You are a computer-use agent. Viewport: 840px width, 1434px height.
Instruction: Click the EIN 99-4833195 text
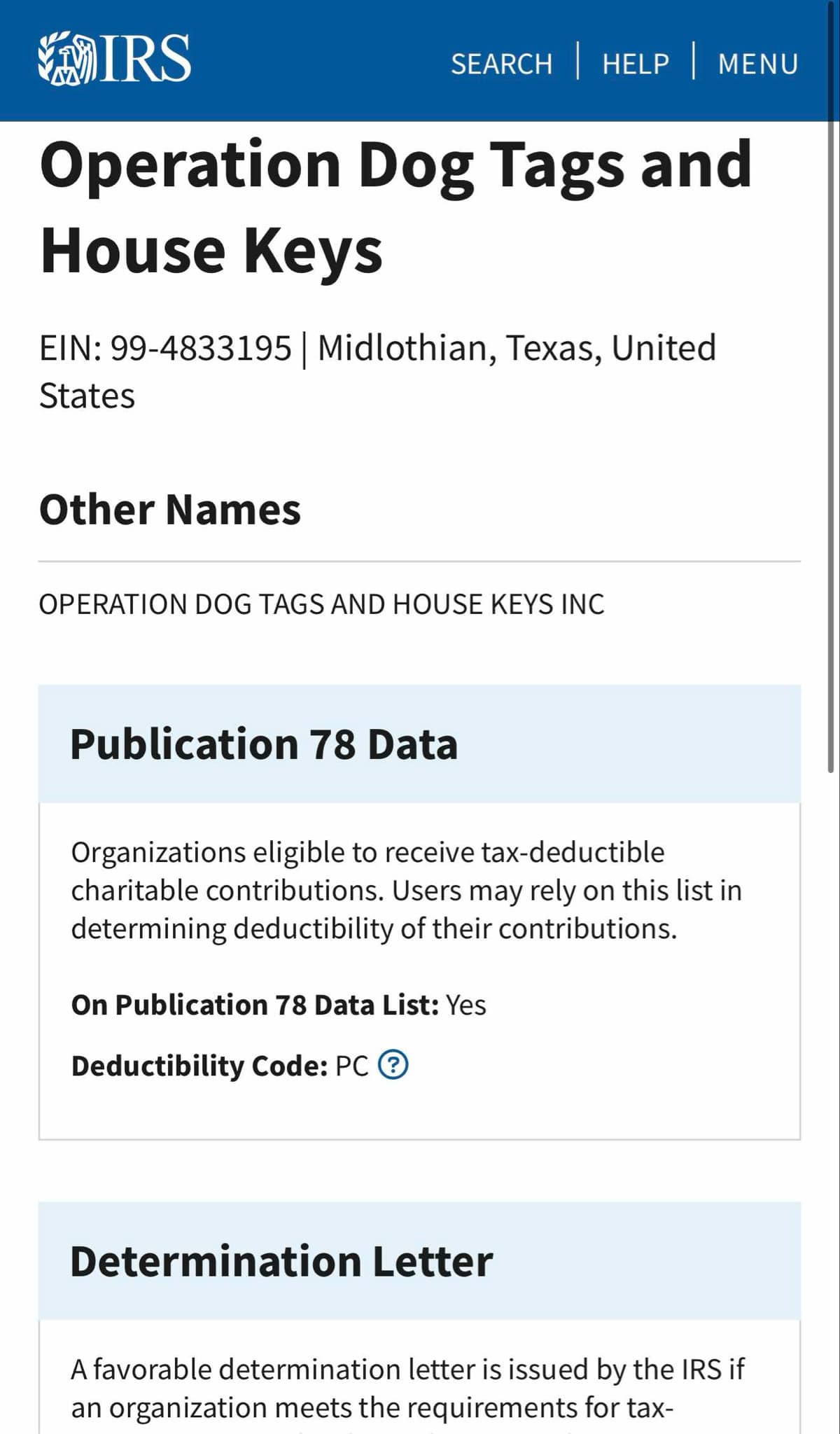click(x=165, y=348)
